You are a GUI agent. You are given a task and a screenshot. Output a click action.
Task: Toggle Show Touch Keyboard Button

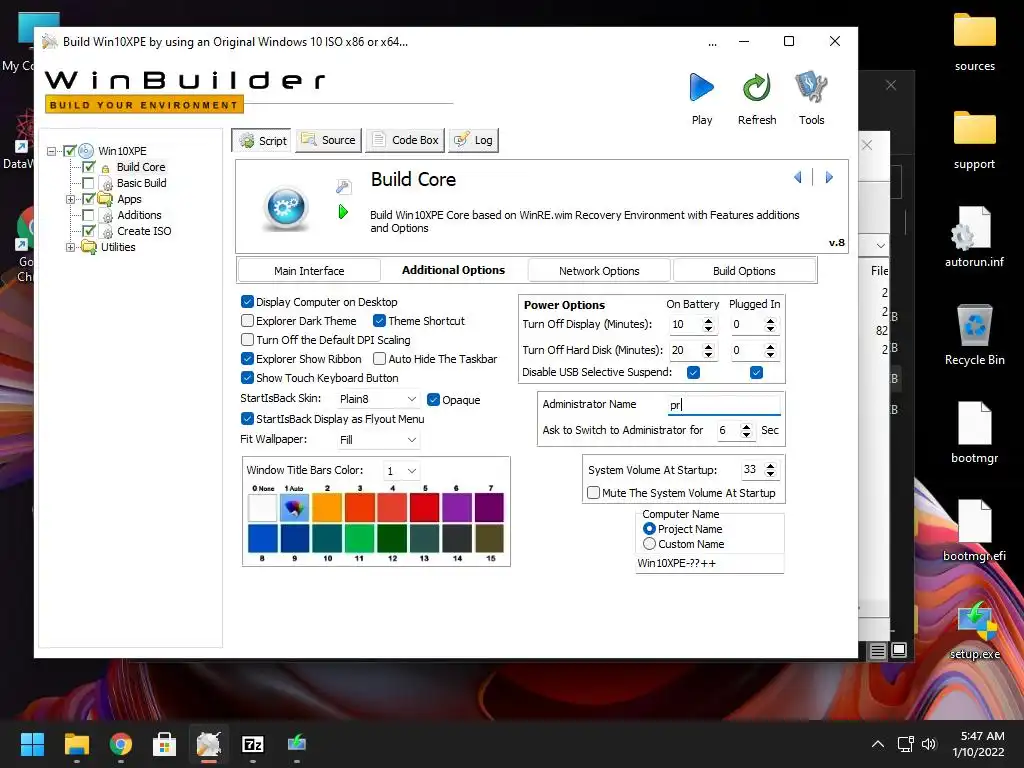pyautogui.click(x=248, y=377)
